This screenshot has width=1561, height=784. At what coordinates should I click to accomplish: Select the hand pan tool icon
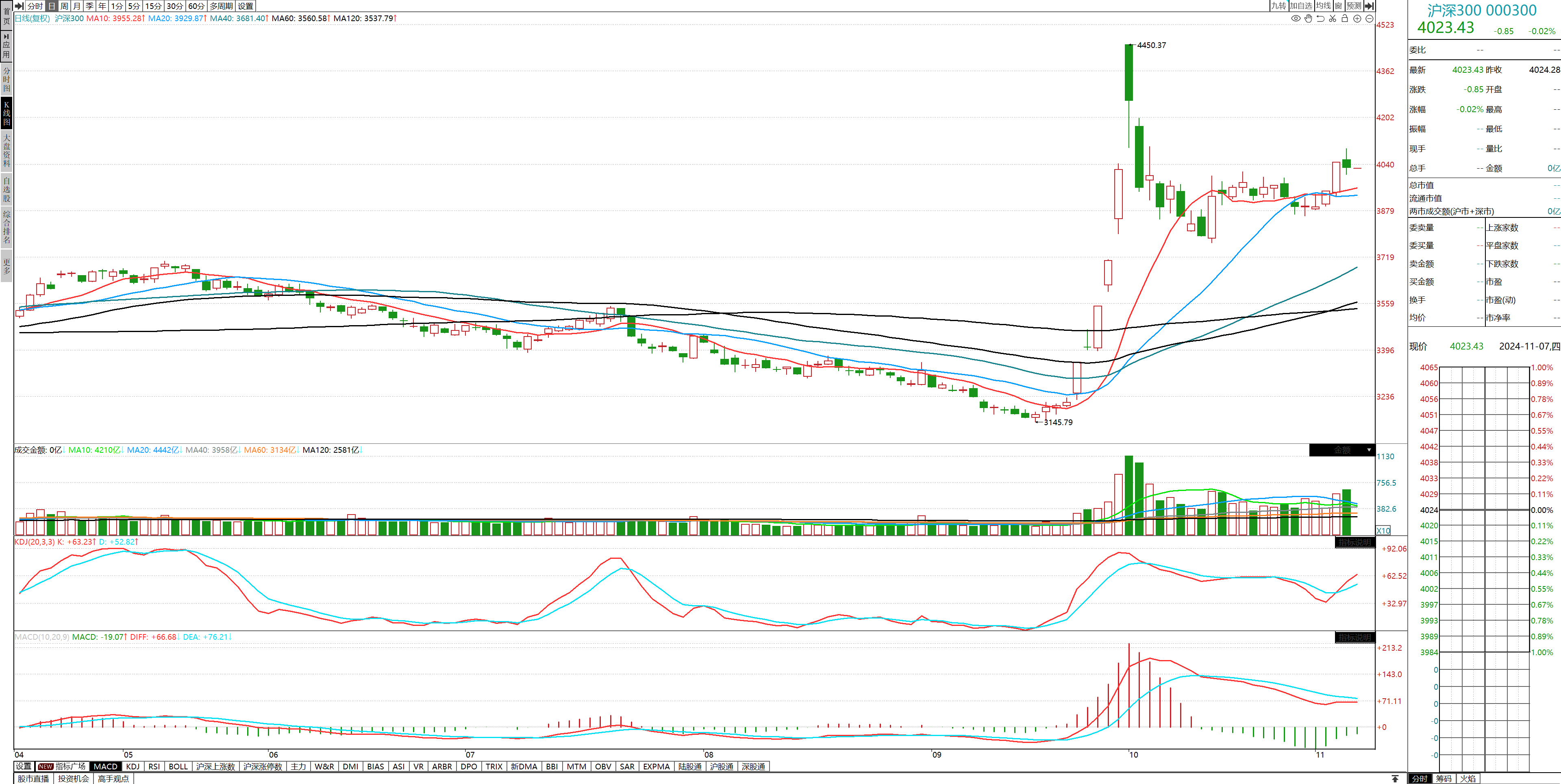pos(1308,18)
